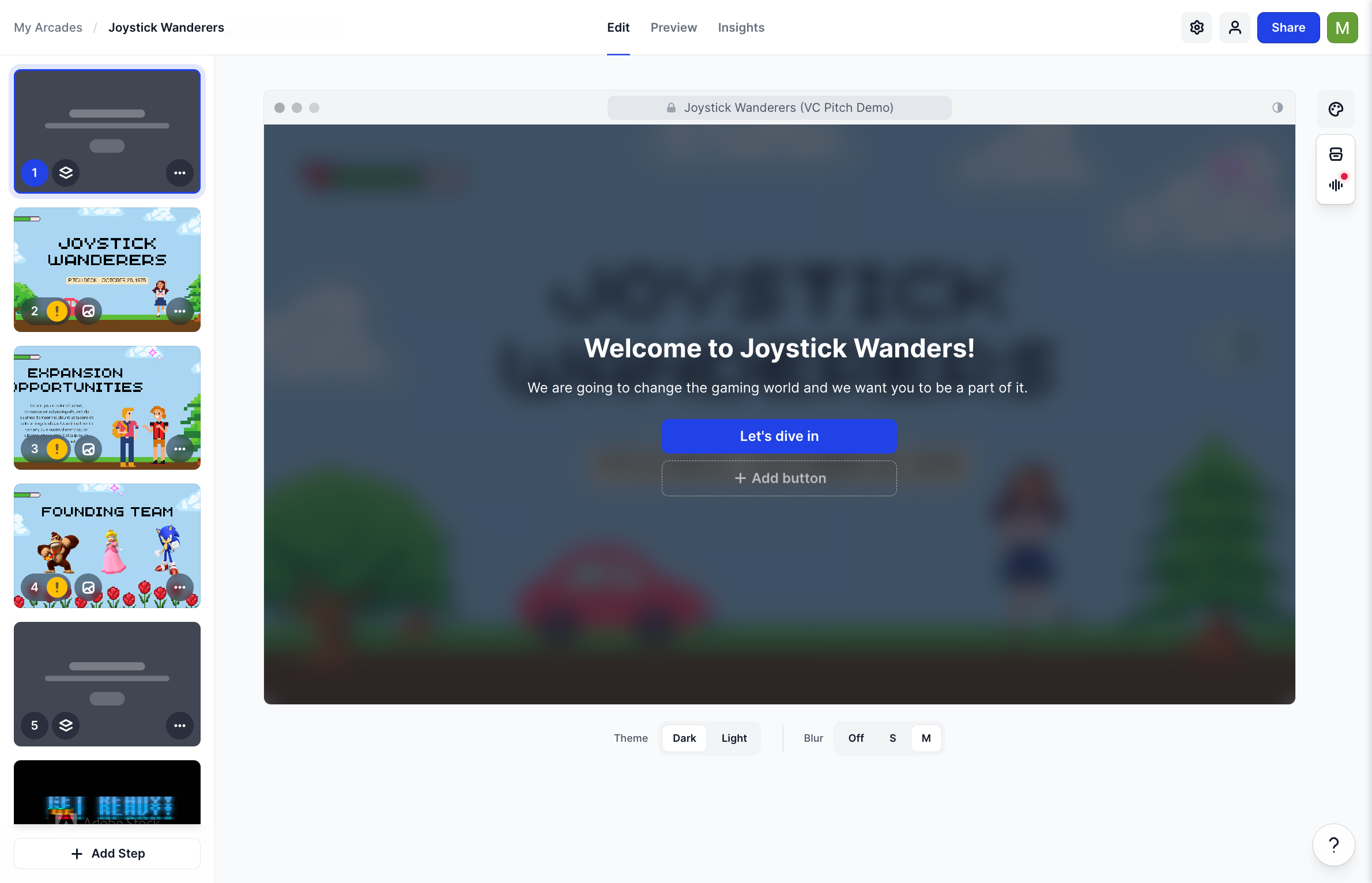Switch to Insights tab

tap(741, 27)
